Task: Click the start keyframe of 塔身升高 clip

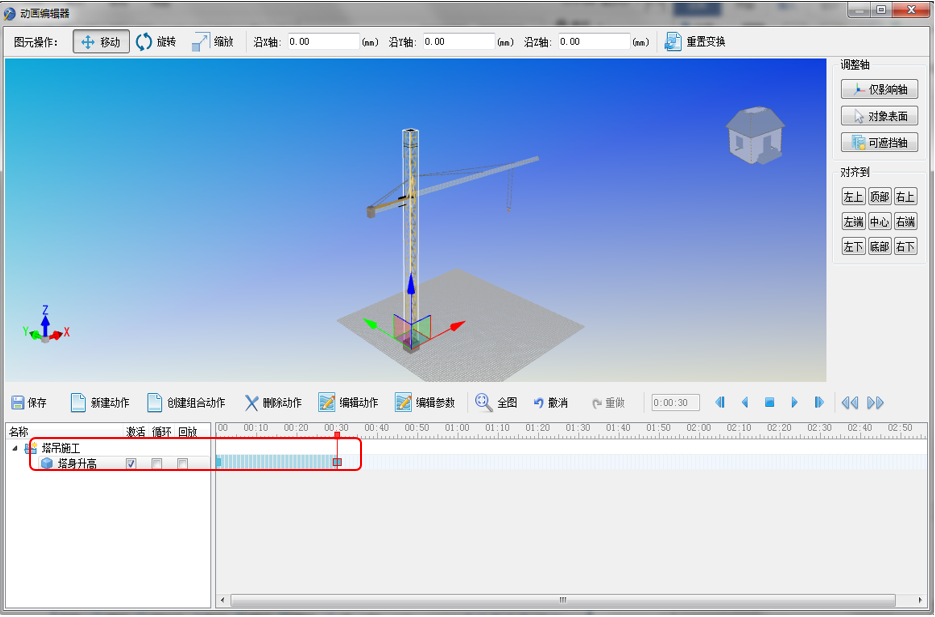Action: [219, 462]
